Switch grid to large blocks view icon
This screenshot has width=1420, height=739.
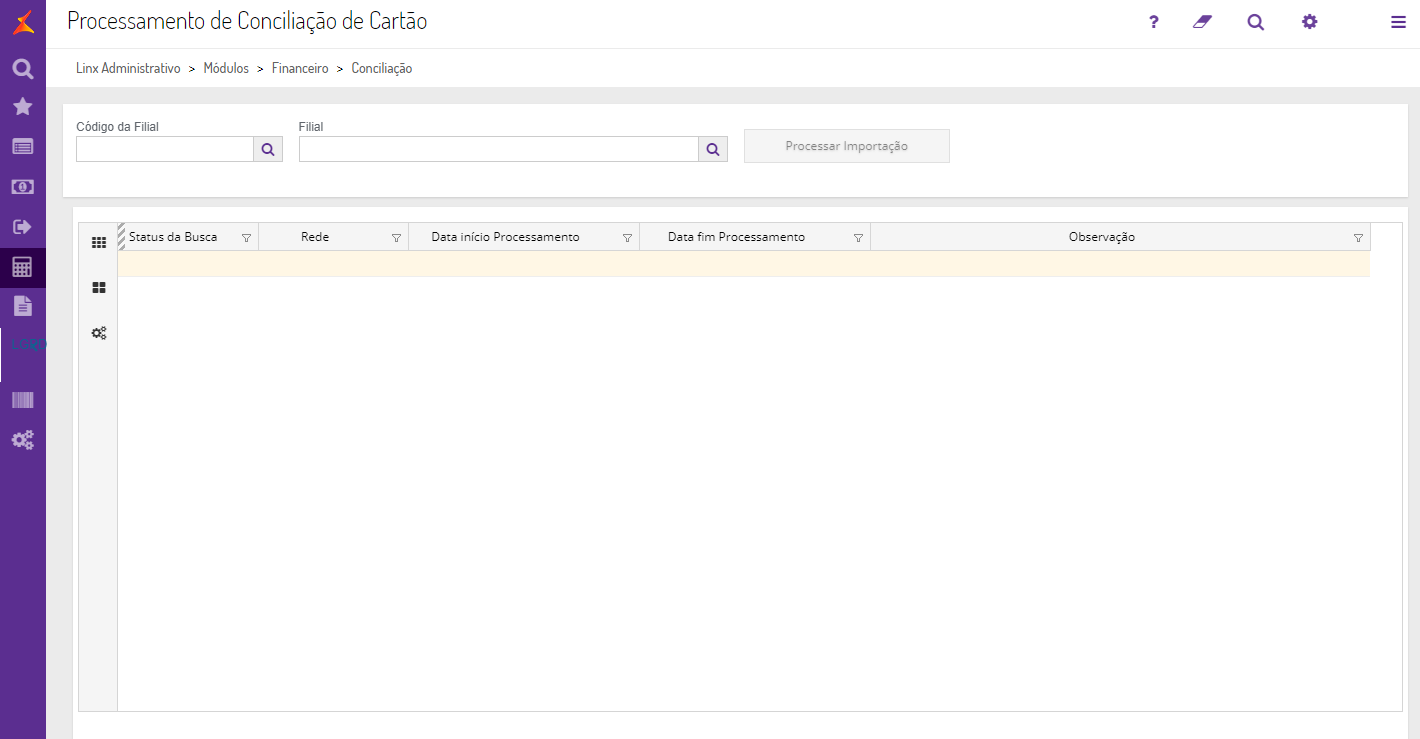[99, 288]
